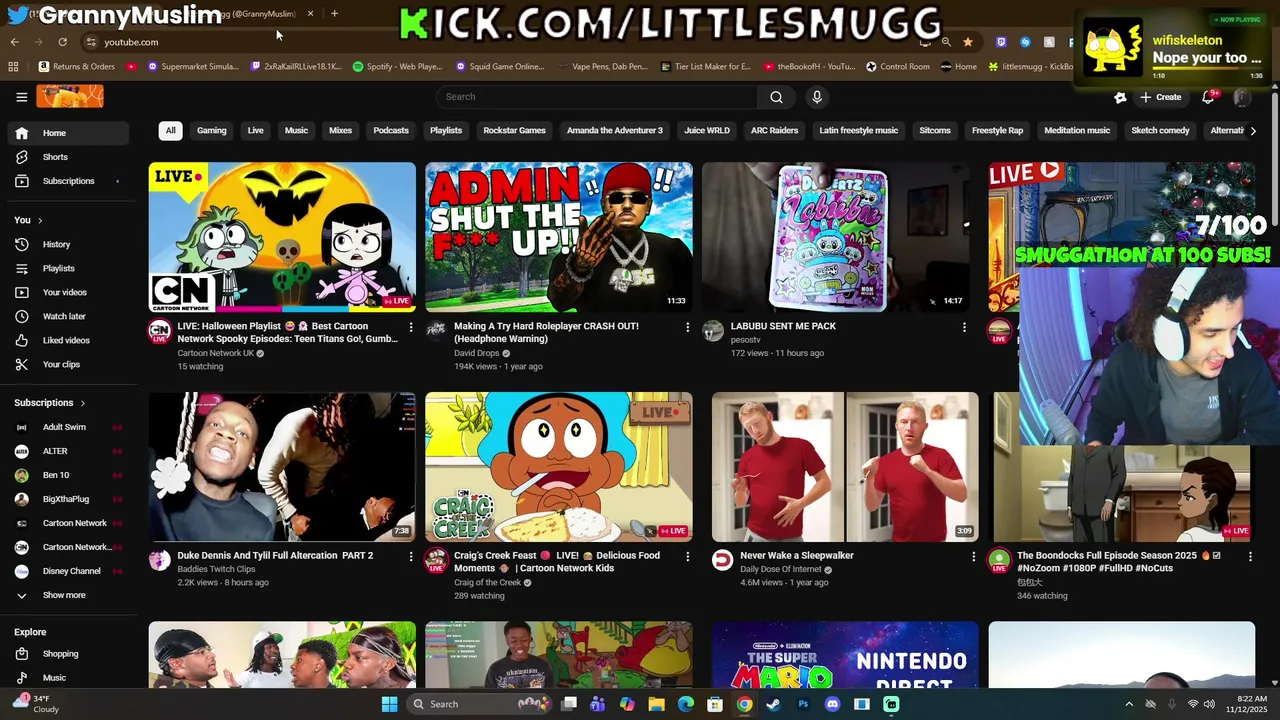Screen dimensions: 1280x720
Task: Open Photoshop from the taskbar
Action: click(803, 704)
